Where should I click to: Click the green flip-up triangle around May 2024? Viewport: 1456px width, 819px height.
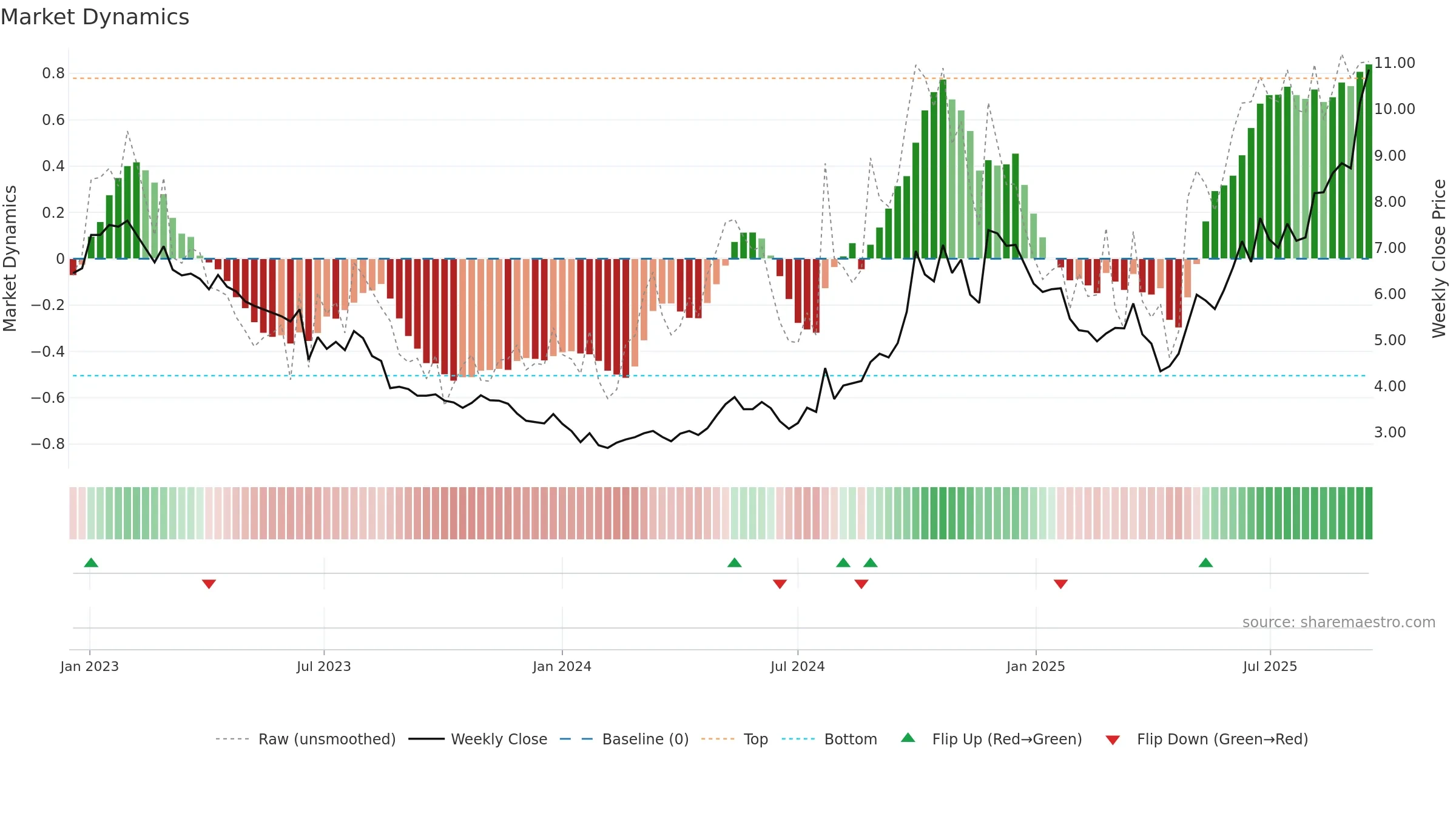tap(735, 562)
